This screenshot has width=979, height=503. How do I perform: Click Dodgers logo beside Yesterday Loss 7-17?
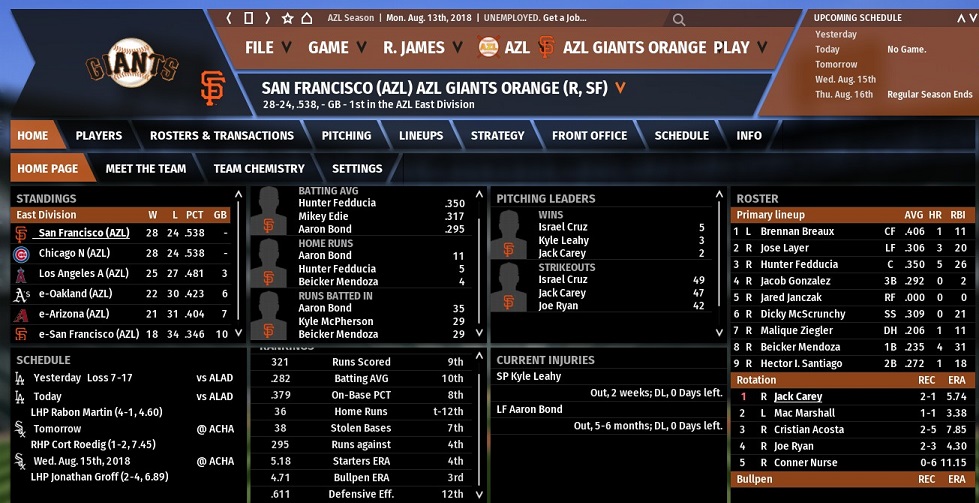(x=20, y=378)
